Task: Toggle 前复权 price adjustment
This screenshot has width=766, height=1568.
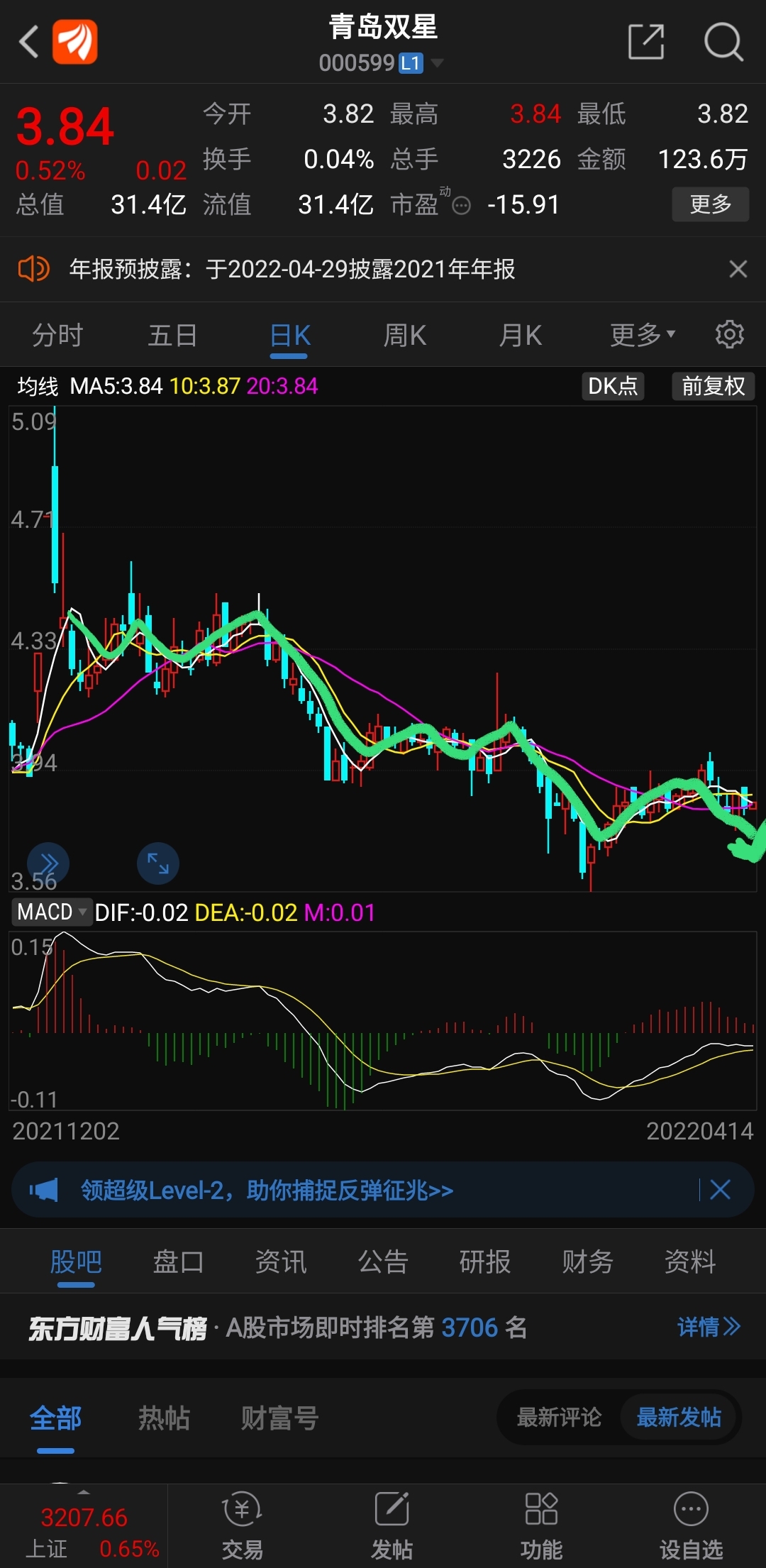Action: click(713, 386)
